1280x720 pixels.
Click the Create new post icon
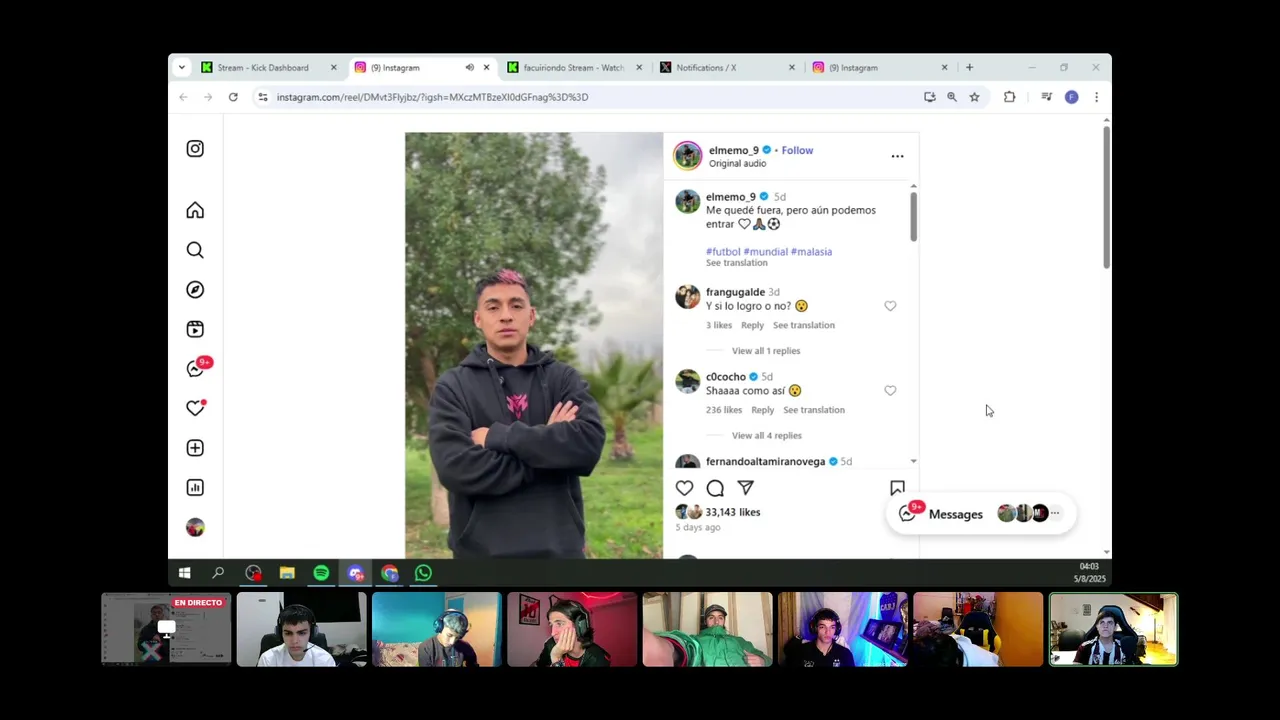point(195,448)
